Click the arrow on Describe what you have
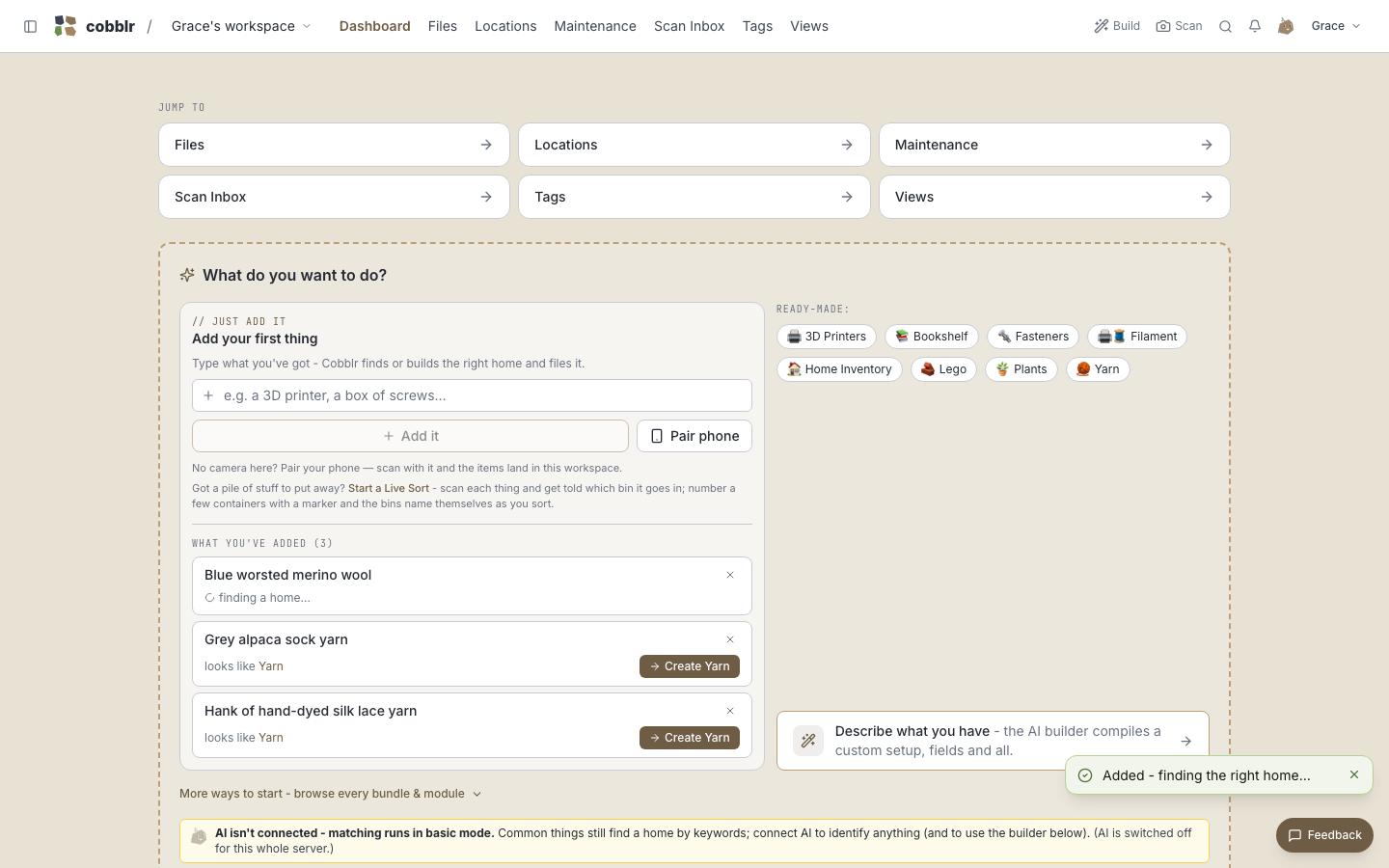 click(x=1186, y=741)
